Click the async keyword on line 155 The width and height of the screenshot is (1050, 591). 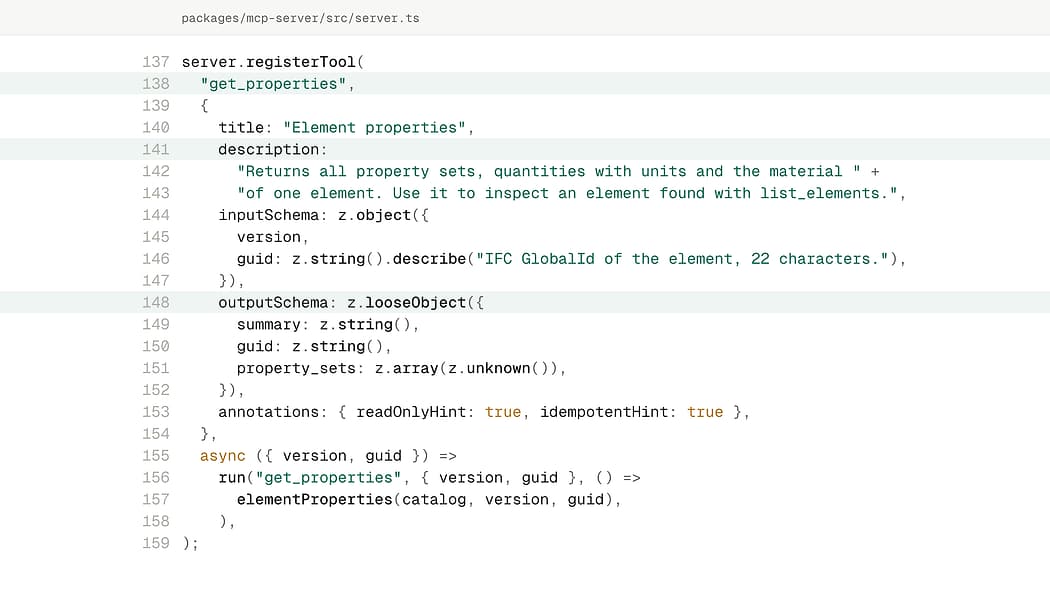(222, 456)
